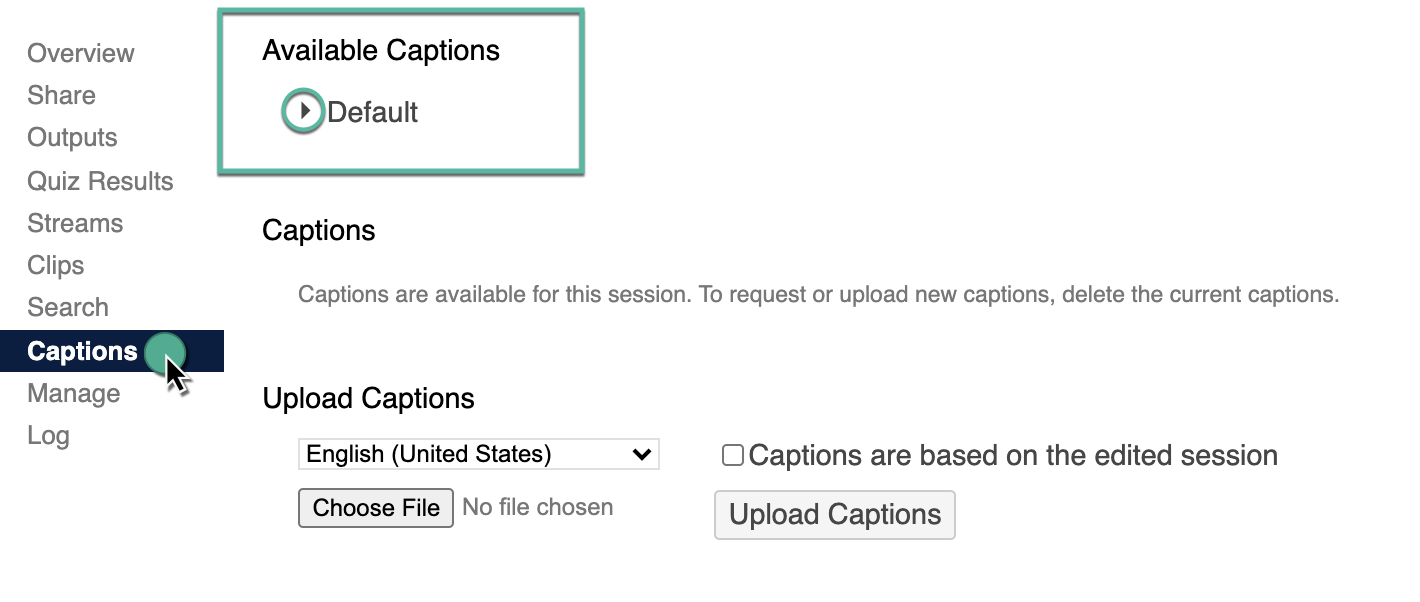The width and height of the screenshot is (1420, 602).
Task: Select the highlighted Captions sidebar tab
Action: click(83, 351)
